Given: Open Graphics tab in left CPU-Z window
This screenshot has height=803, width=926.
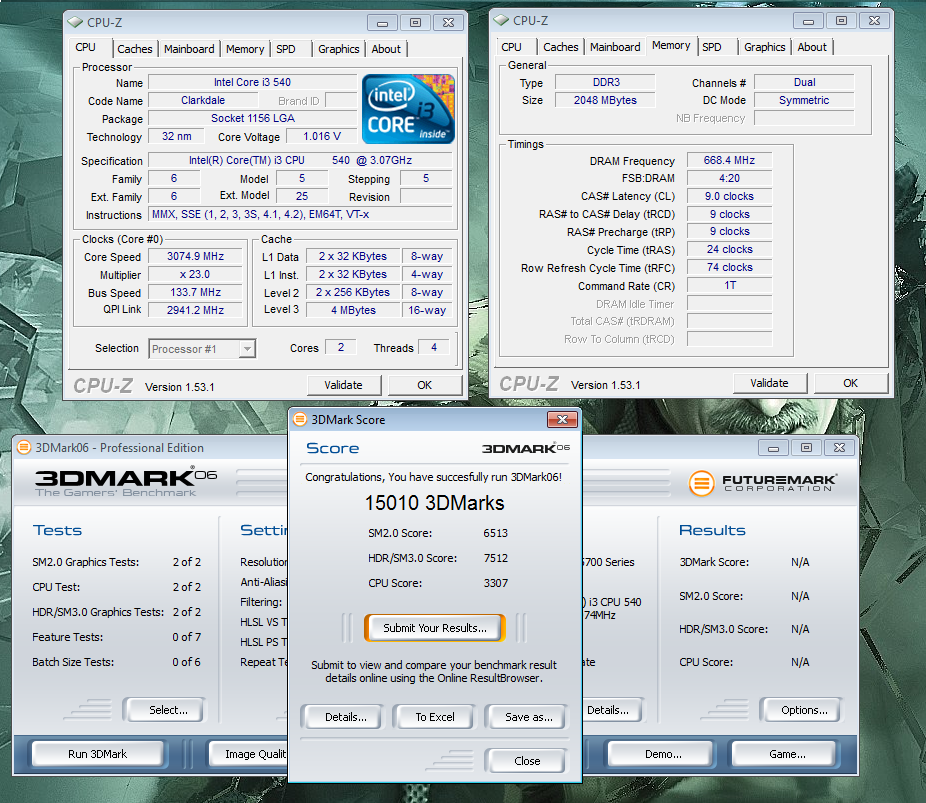Looking at the screenshot, I should tap(338, 49).
